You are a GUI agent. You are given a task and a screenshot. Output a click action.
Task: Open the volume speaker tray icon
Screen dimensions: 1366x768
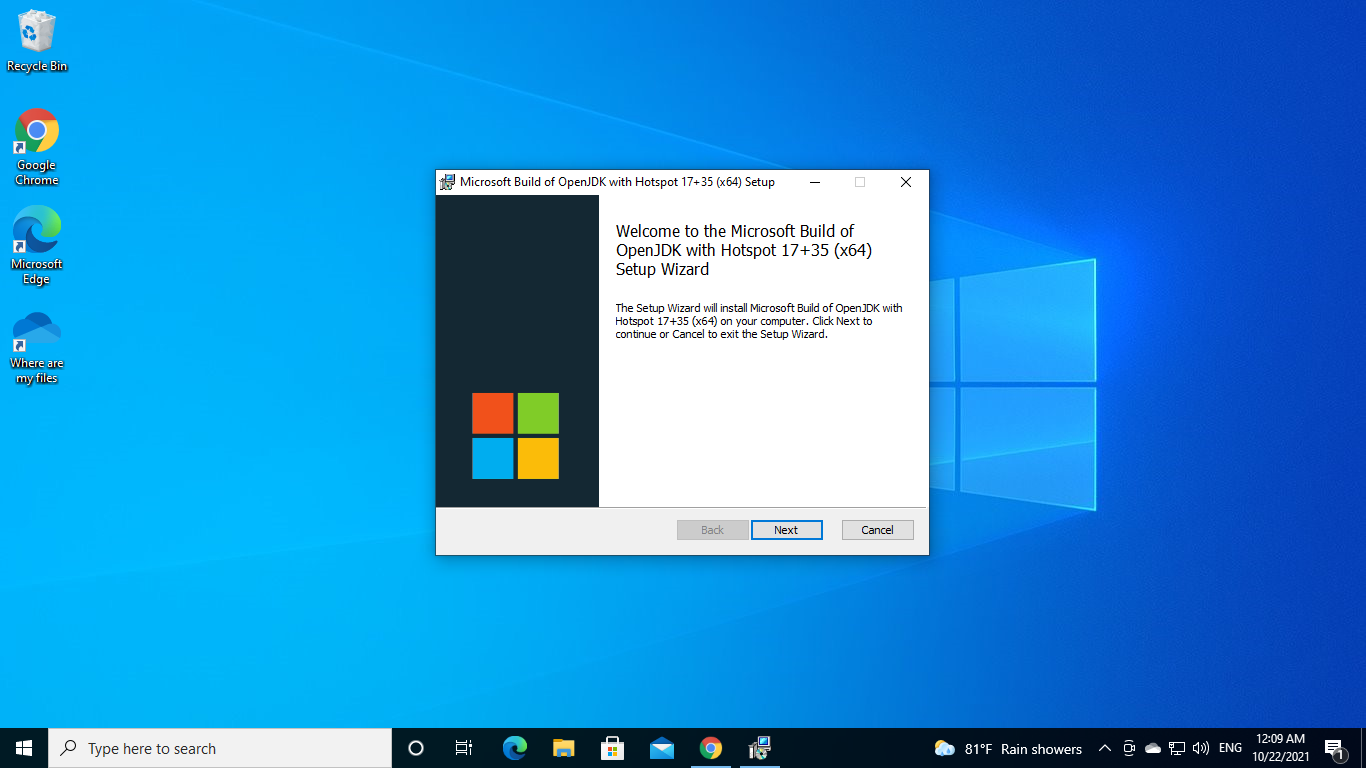(x=1201, y=748)
